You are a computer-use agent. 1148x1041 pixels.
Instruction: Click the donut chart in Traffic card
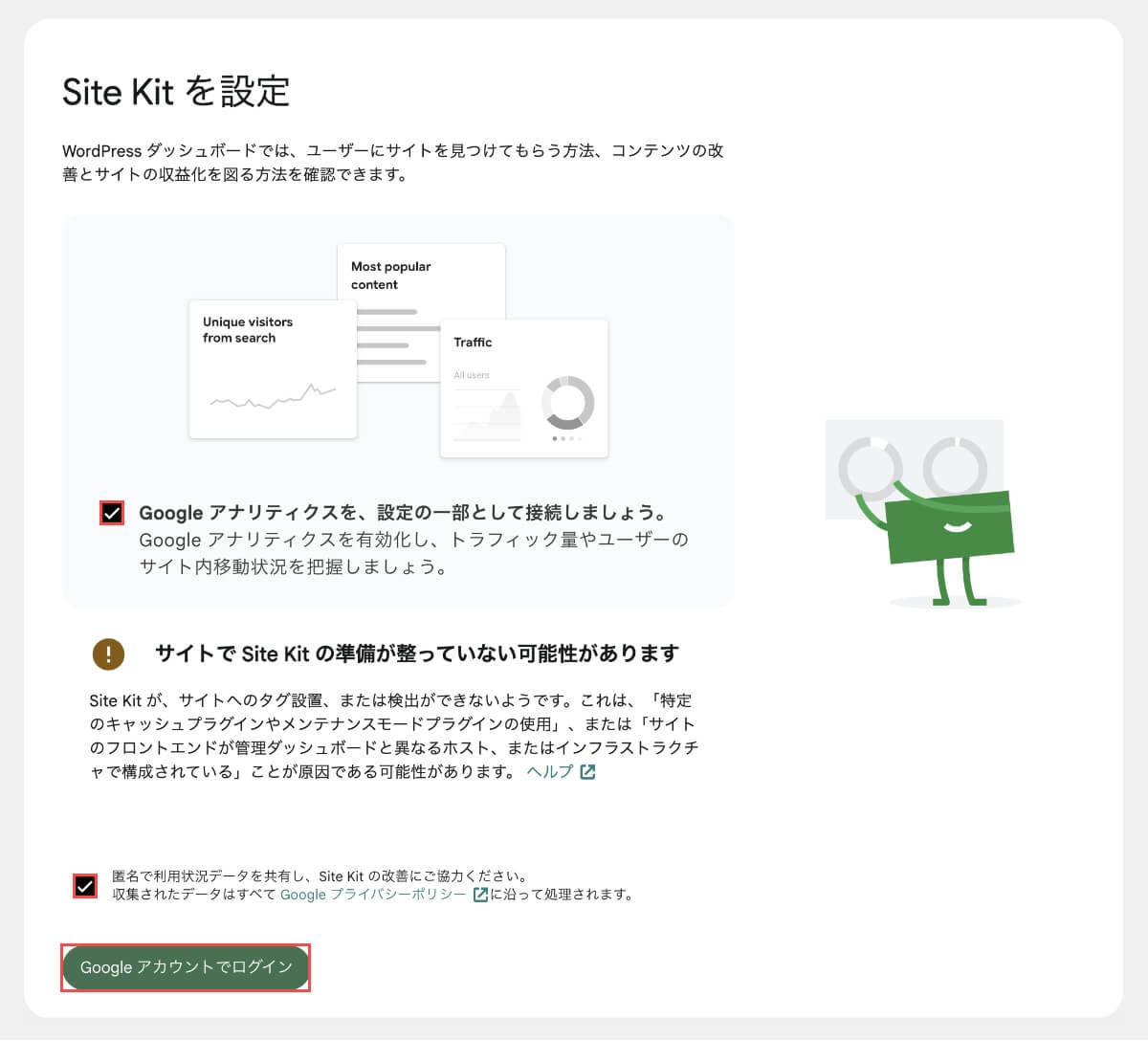568,403
